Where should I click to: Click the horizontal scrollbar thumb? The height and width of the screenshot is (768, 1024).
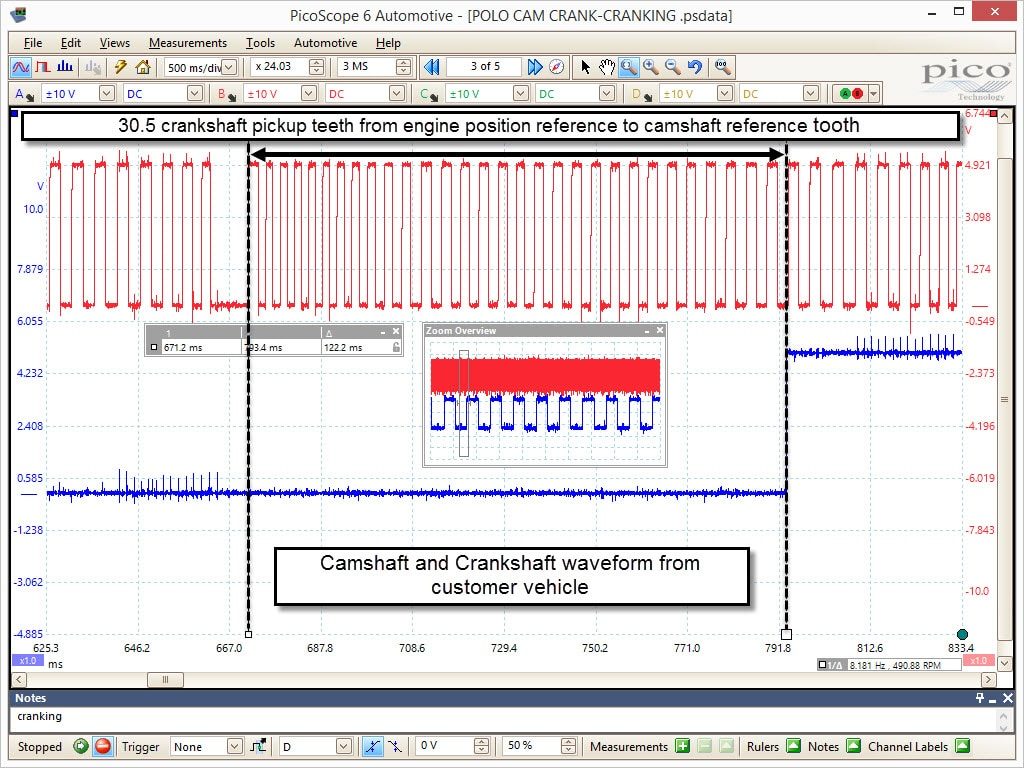(x=165, y=679)
